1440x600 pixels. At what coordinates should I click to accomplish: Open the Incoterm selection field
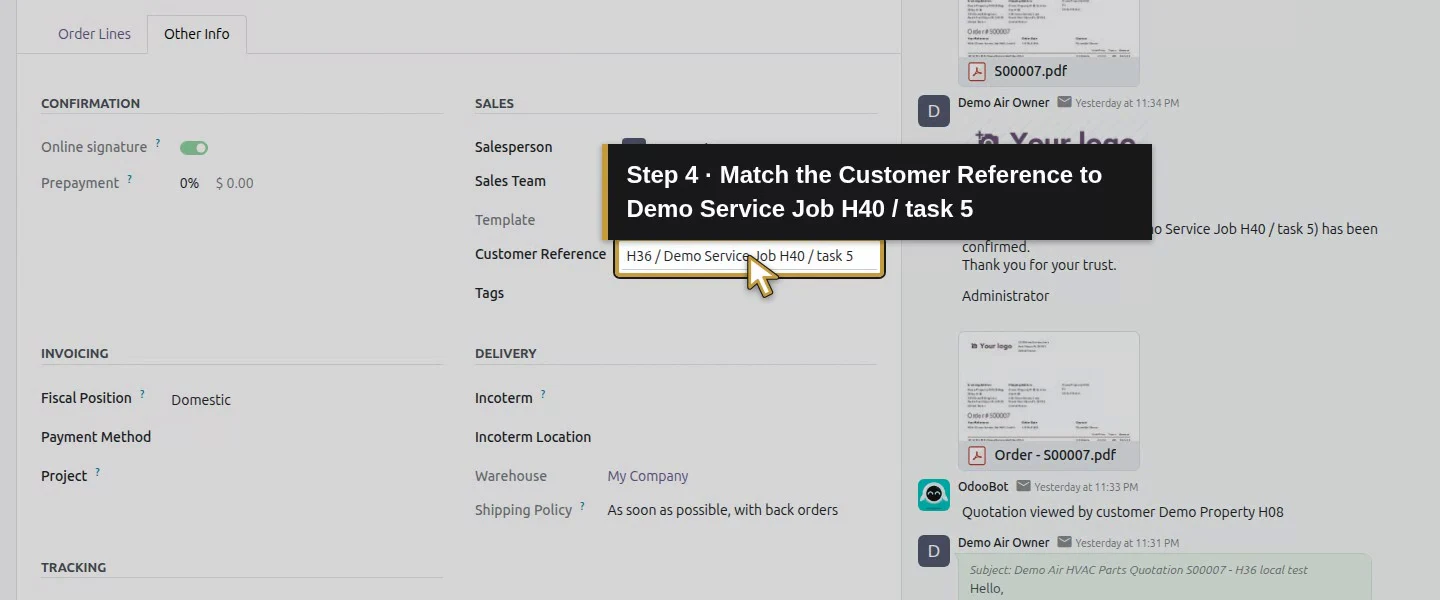tap(742, 398)
